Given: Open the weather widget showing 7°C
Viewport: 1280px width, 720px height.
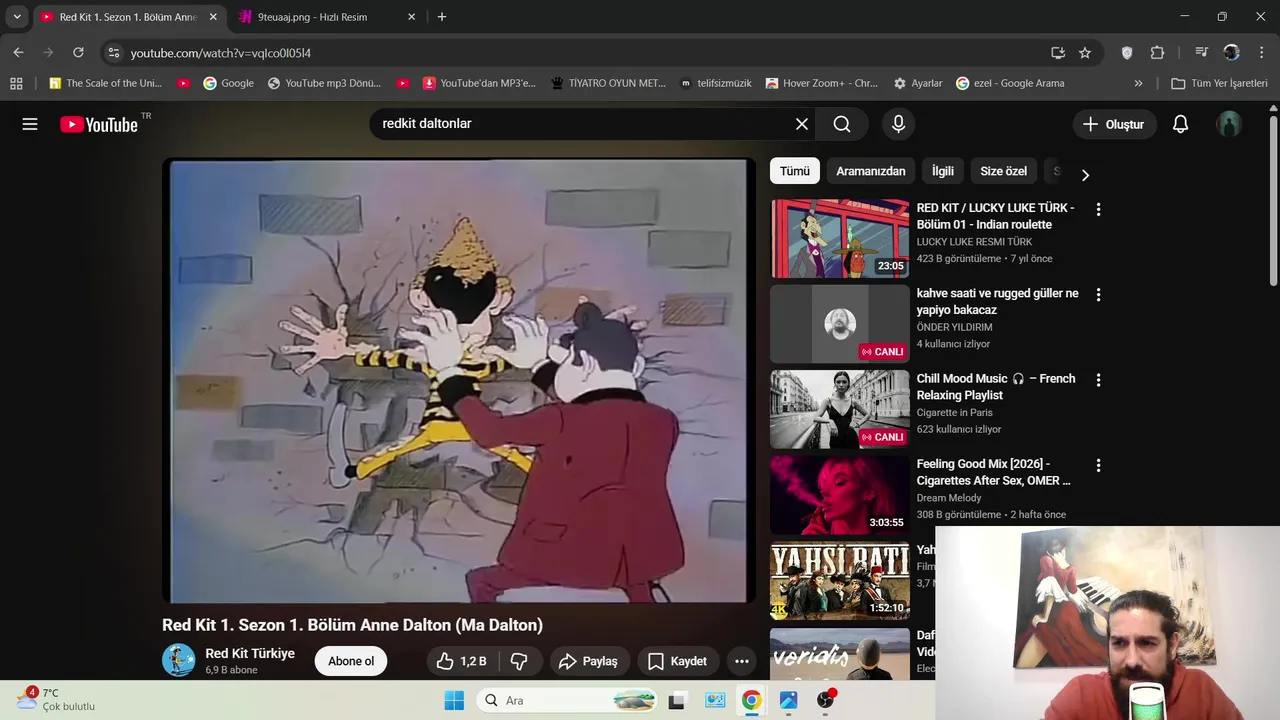Looking at the screenshot, I should [55, 699].
